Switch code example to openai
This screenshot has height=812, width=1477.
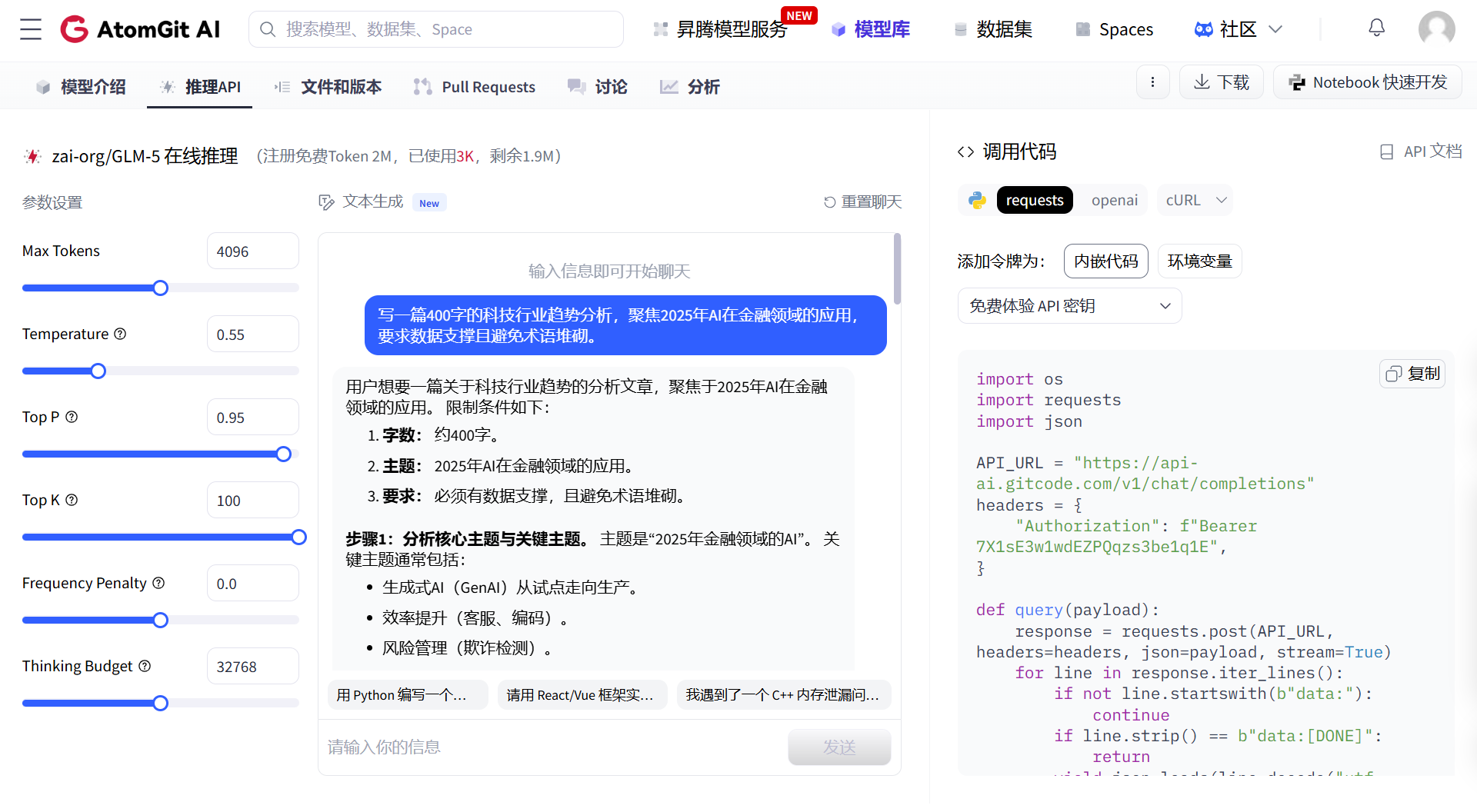point(1113,200)
